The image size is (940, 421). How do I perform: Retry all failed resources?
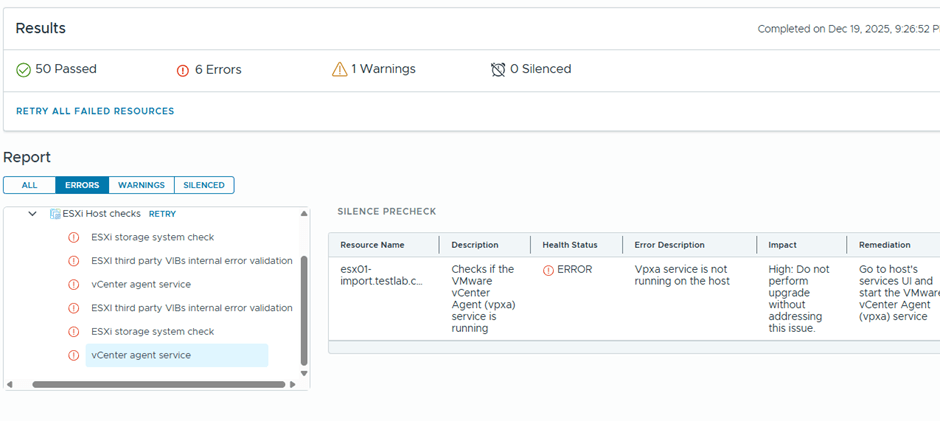[x=95, y=111]
